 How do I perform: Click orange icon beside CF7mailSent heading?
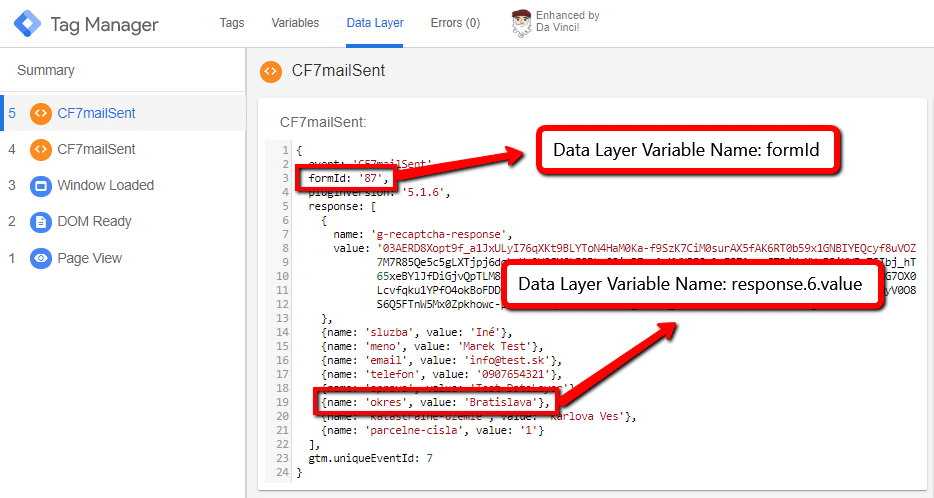(271, 71)
